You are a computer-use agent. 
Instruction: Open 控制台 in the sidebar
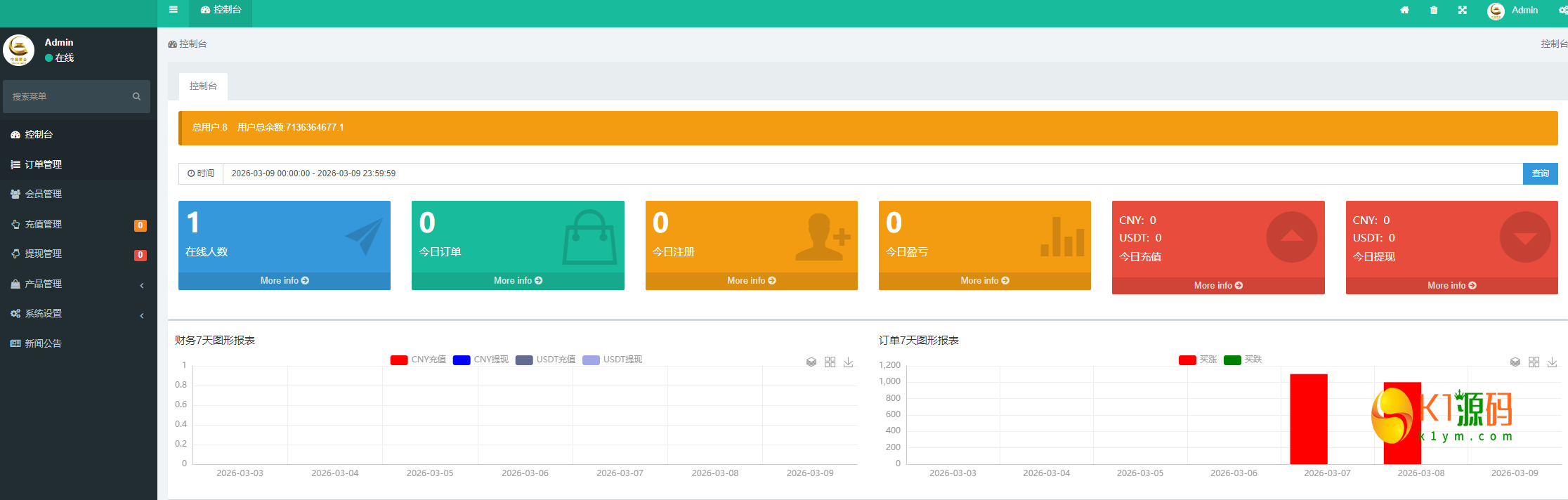tap(79, 134)
